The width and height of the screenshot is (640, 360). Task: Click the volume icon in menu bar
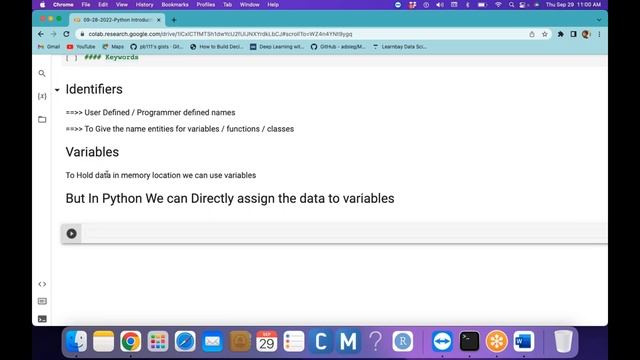pyautogui.click(x=440, y=5)
